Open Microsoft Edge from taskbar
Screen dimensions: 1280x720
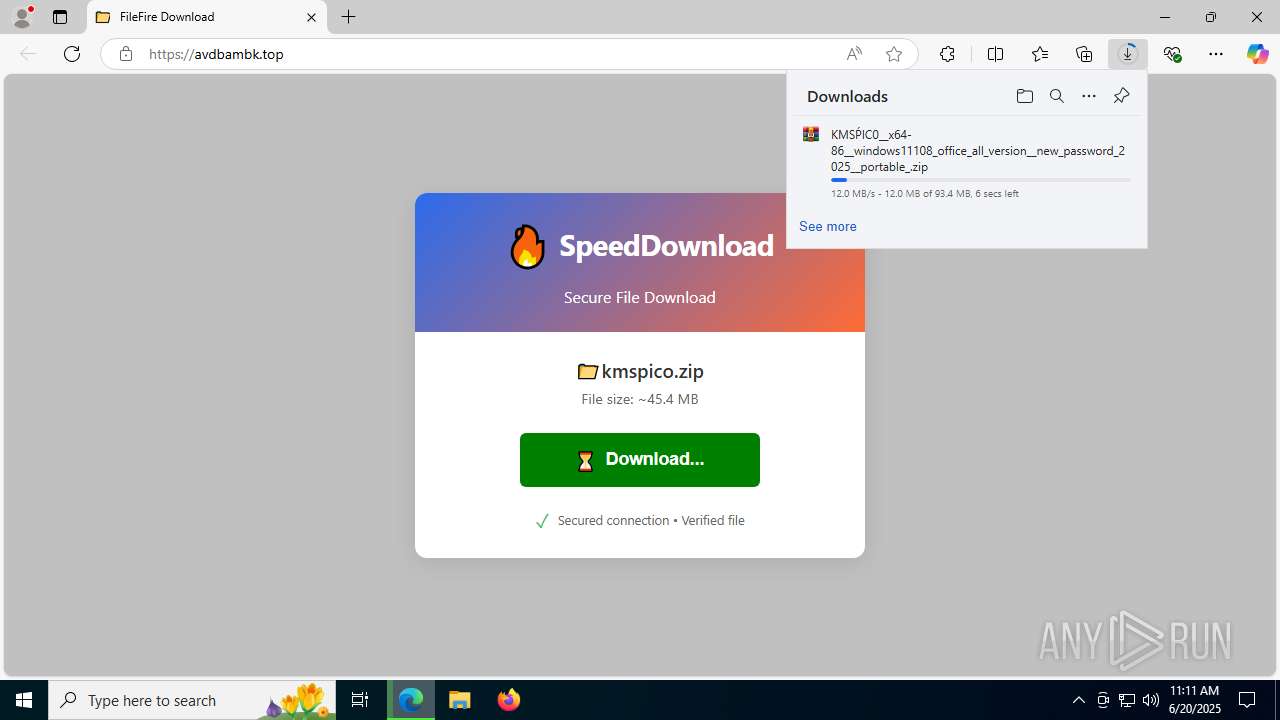[x=411, y=700]
